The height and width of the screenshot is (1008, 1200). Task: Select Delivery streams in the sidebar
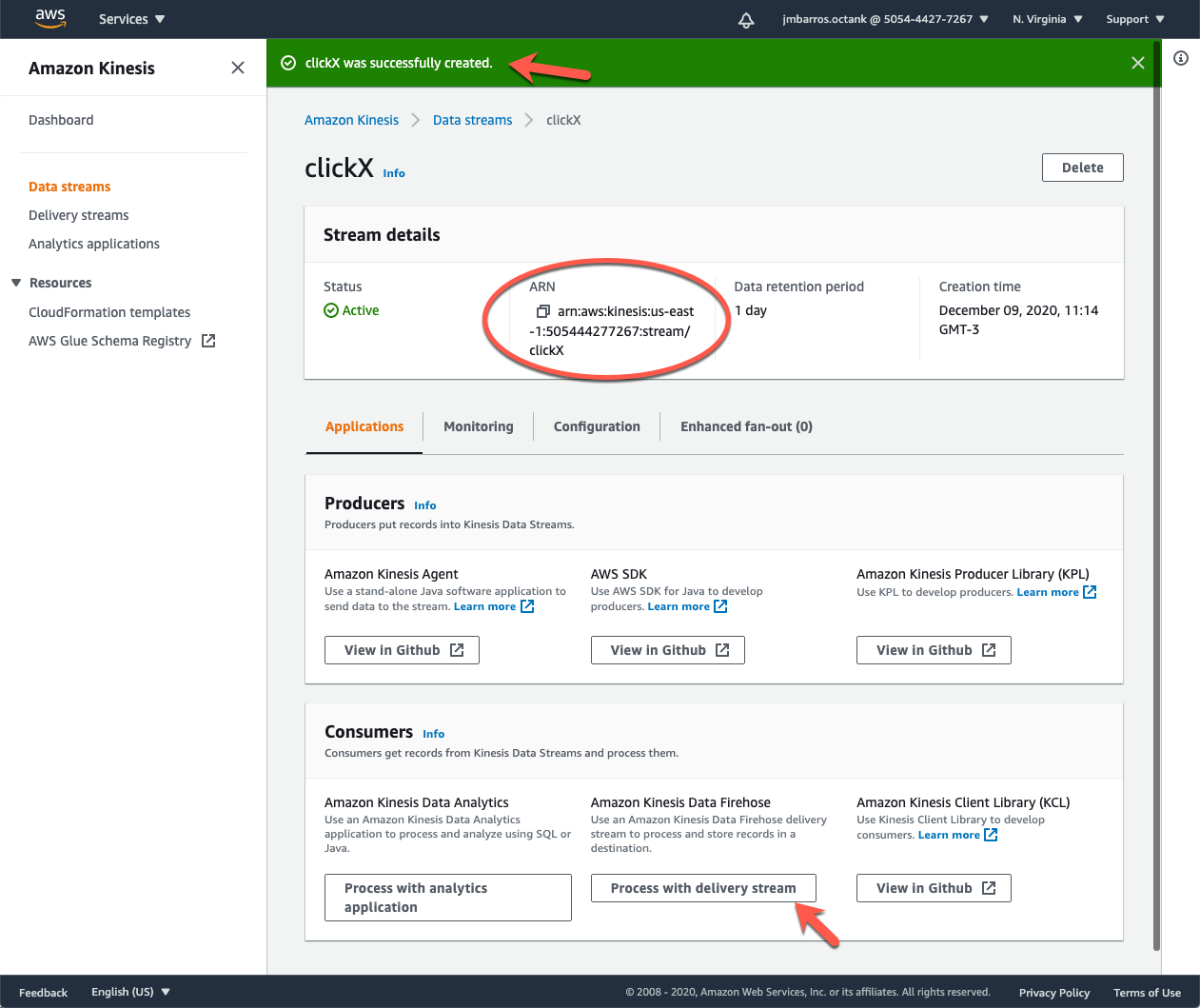pyautogui.click(x=78, y=215)
